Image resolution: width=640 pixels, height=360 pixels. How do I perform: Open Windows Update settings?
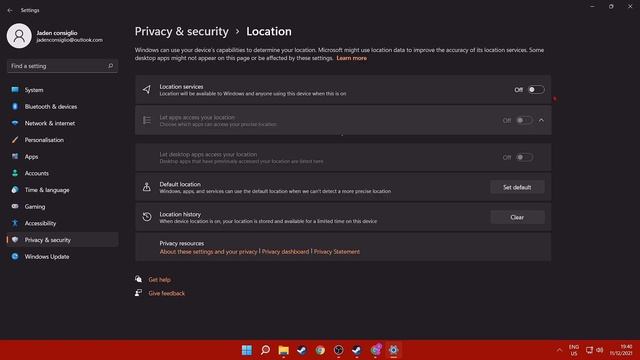point(62,256)
